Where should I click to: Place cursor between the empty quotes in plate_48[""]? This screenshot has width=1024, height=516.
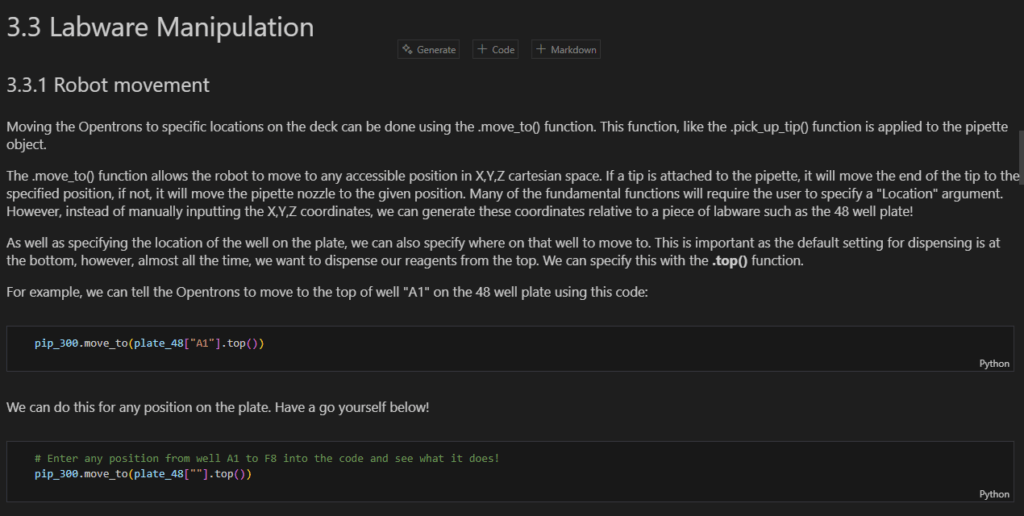pyautogui.click(x=194, y=474)
